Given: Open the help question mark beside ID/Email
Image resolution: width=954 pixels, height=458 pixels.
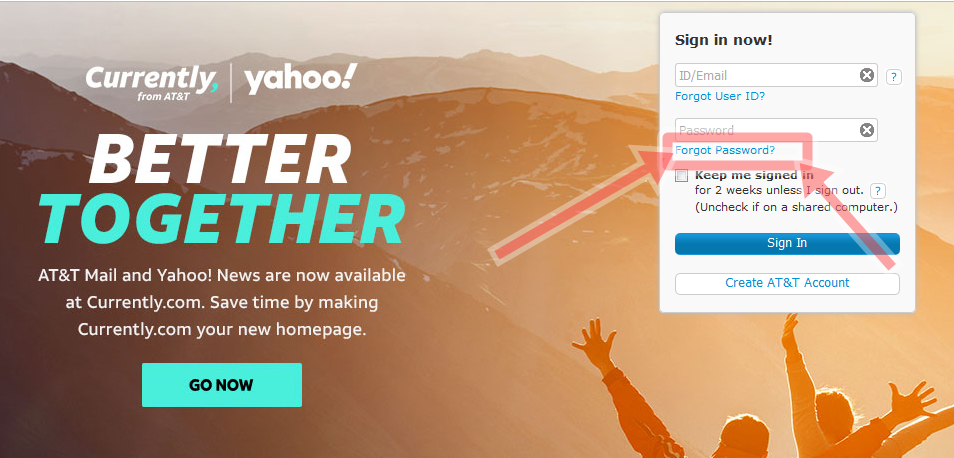Looking at the screenshot, I should (893, 77).
